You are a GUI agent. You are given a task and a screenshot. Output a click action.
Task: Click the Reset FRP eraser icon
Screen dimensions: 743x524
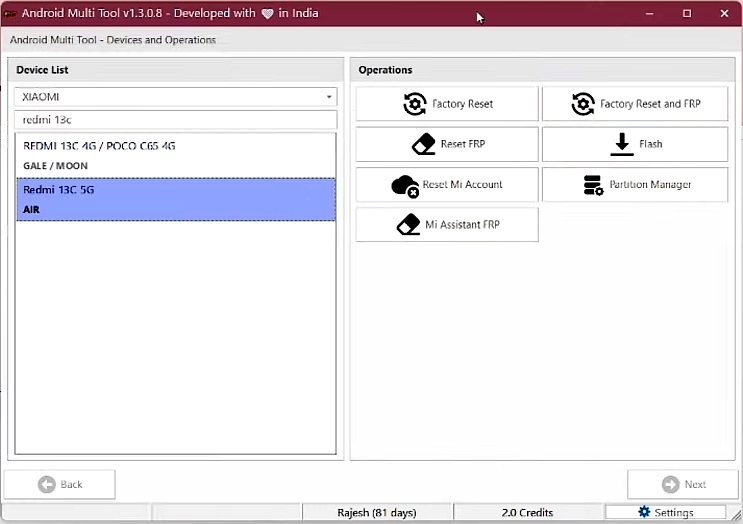(x=424, y=144)
